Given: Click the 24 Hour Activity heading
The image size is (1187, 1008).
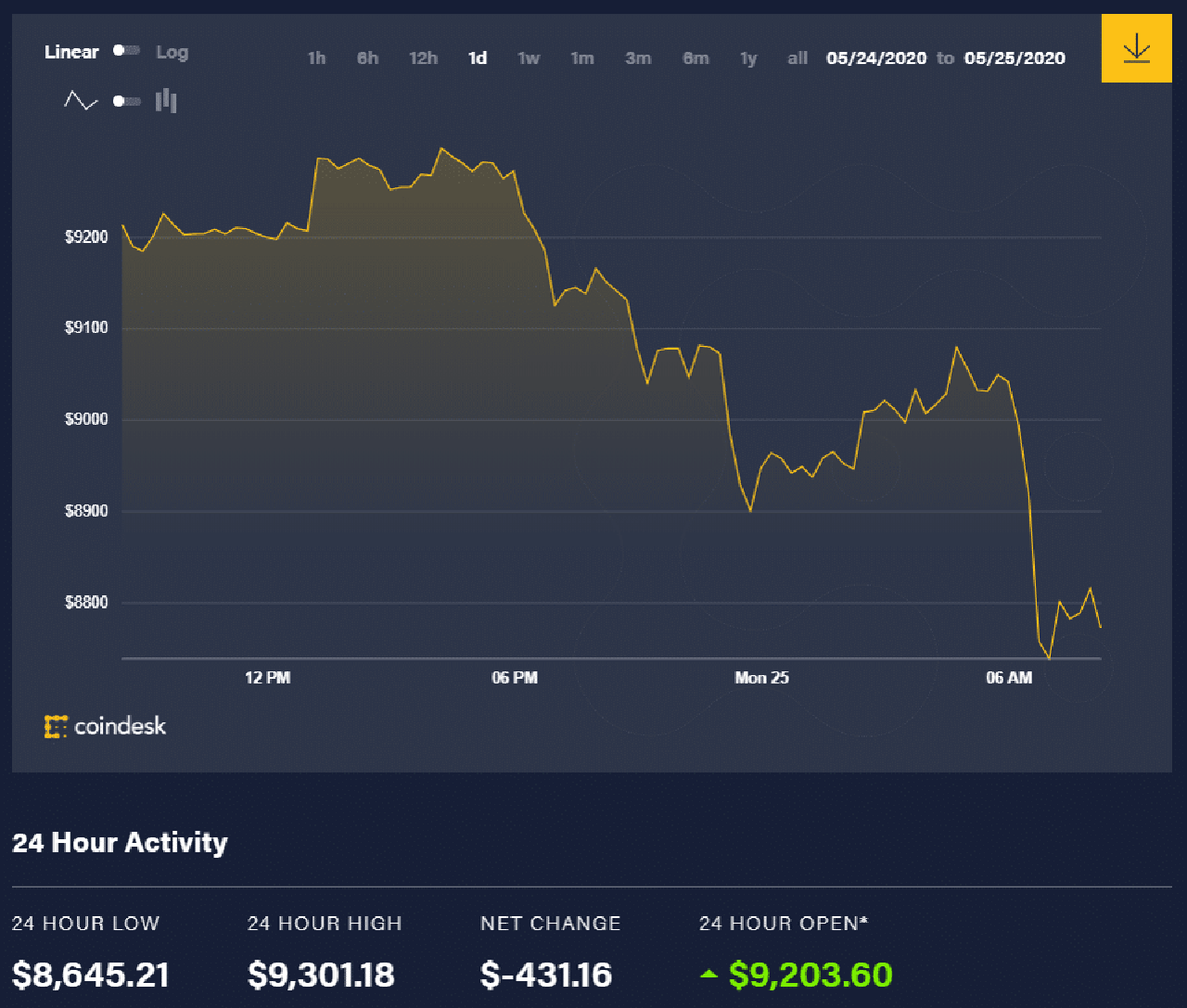Looking at the screenshot, I should [120, 842].
